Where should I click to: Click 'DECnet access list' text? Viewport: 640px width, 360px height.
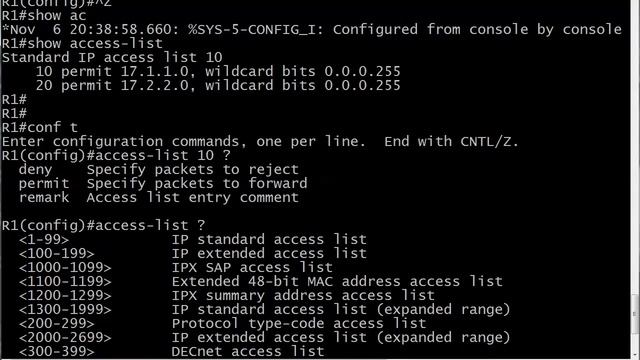point(248,351)
